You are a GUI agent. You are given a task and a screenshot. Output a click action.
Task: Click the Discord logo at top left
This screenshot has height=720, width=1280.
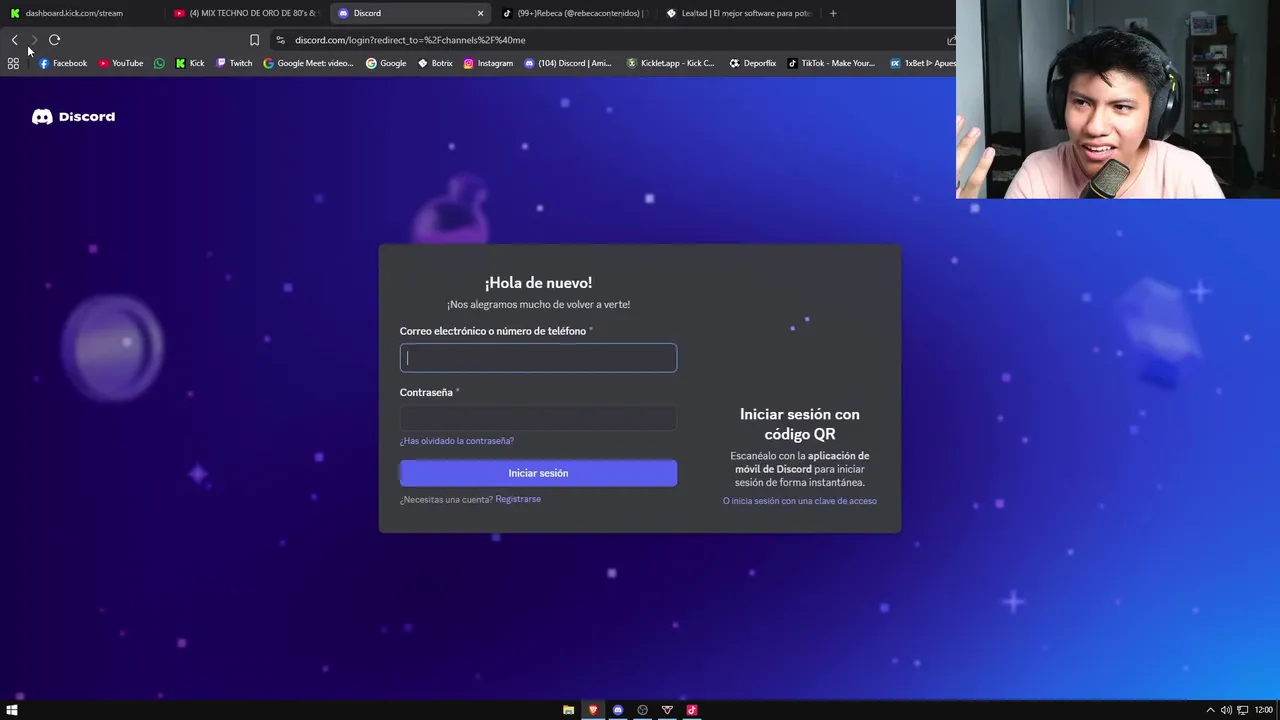pos(73,117)
